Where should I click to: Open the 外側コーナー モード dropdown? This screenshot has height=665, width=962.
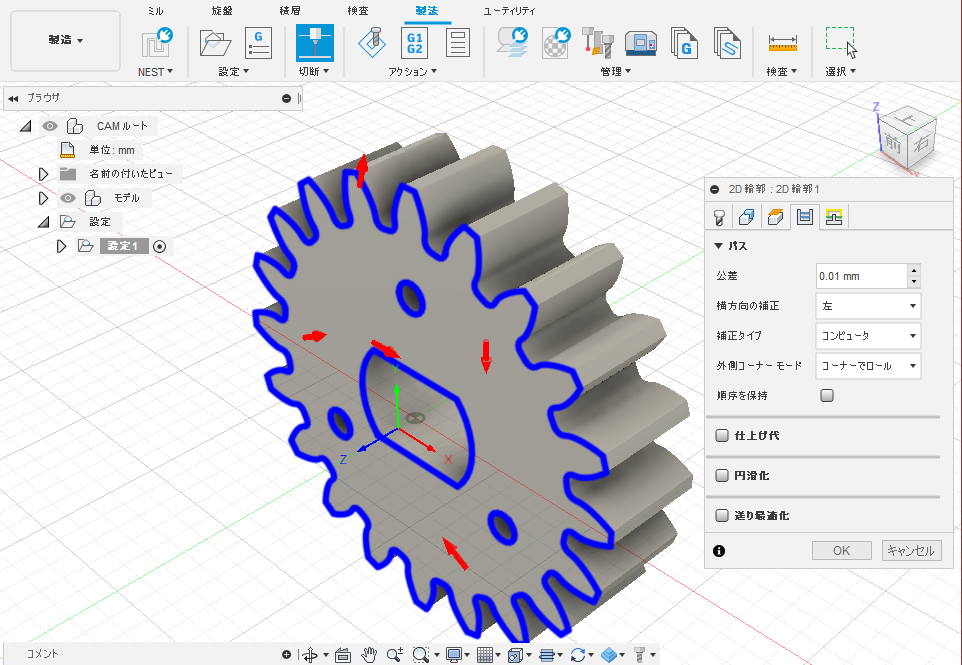(868, 366)
